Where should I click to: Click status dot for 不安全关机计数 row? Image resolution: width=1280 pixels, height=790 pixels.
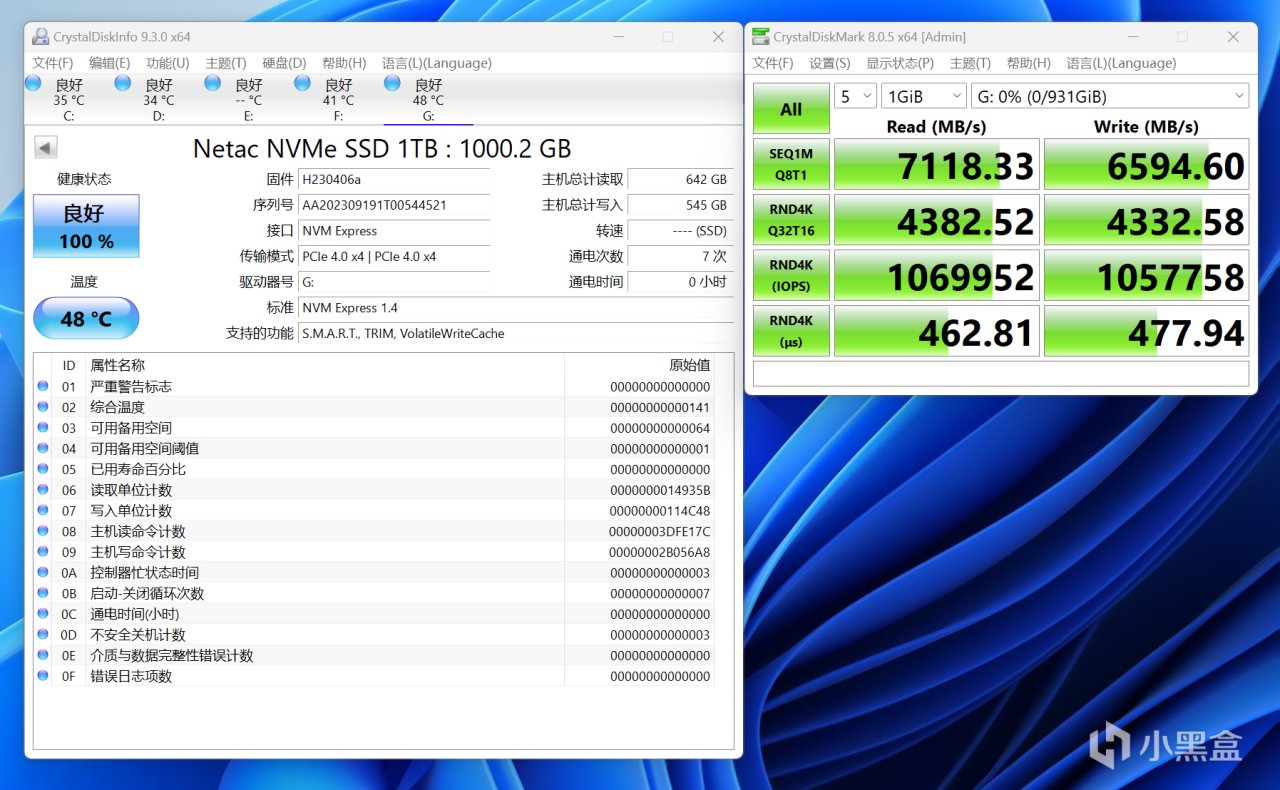(43, 635)
